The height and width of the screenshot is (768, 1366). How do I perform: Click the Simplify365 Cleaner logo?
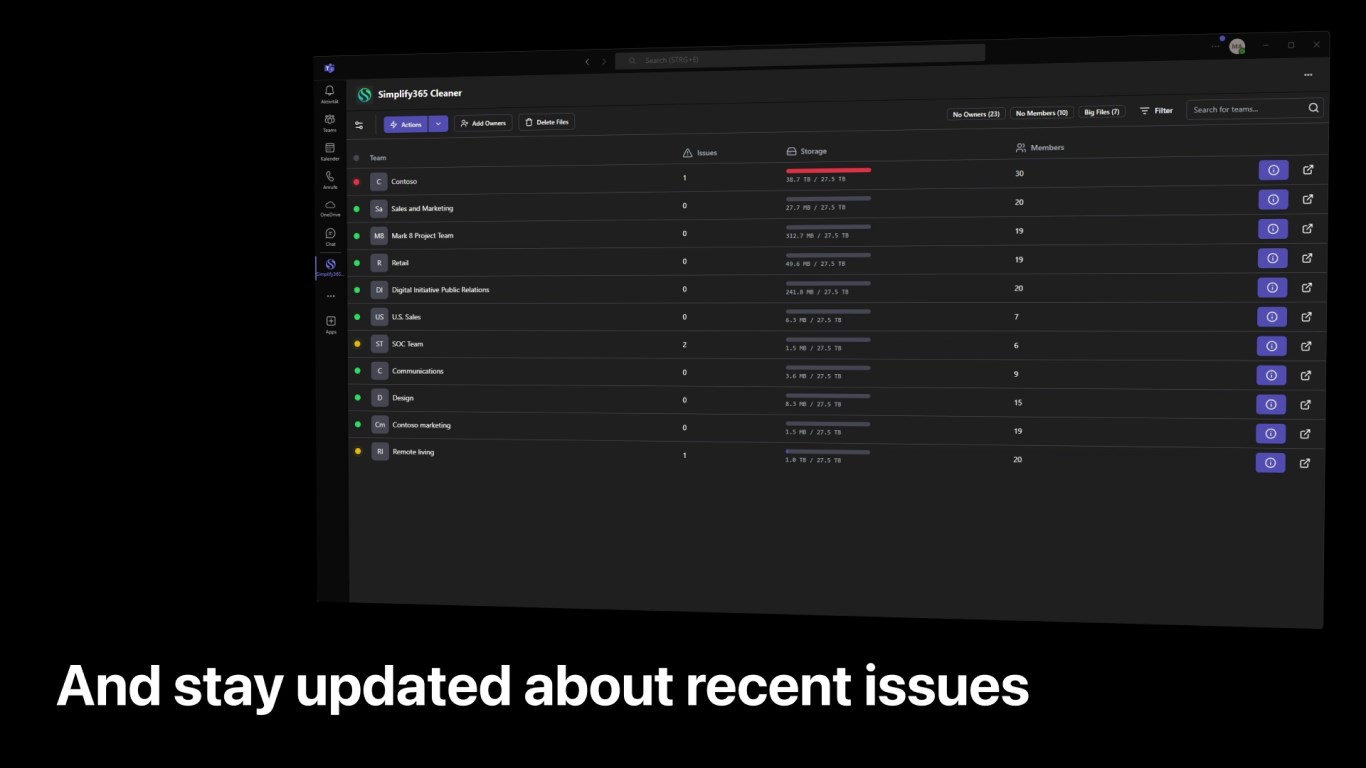(364, 95)
